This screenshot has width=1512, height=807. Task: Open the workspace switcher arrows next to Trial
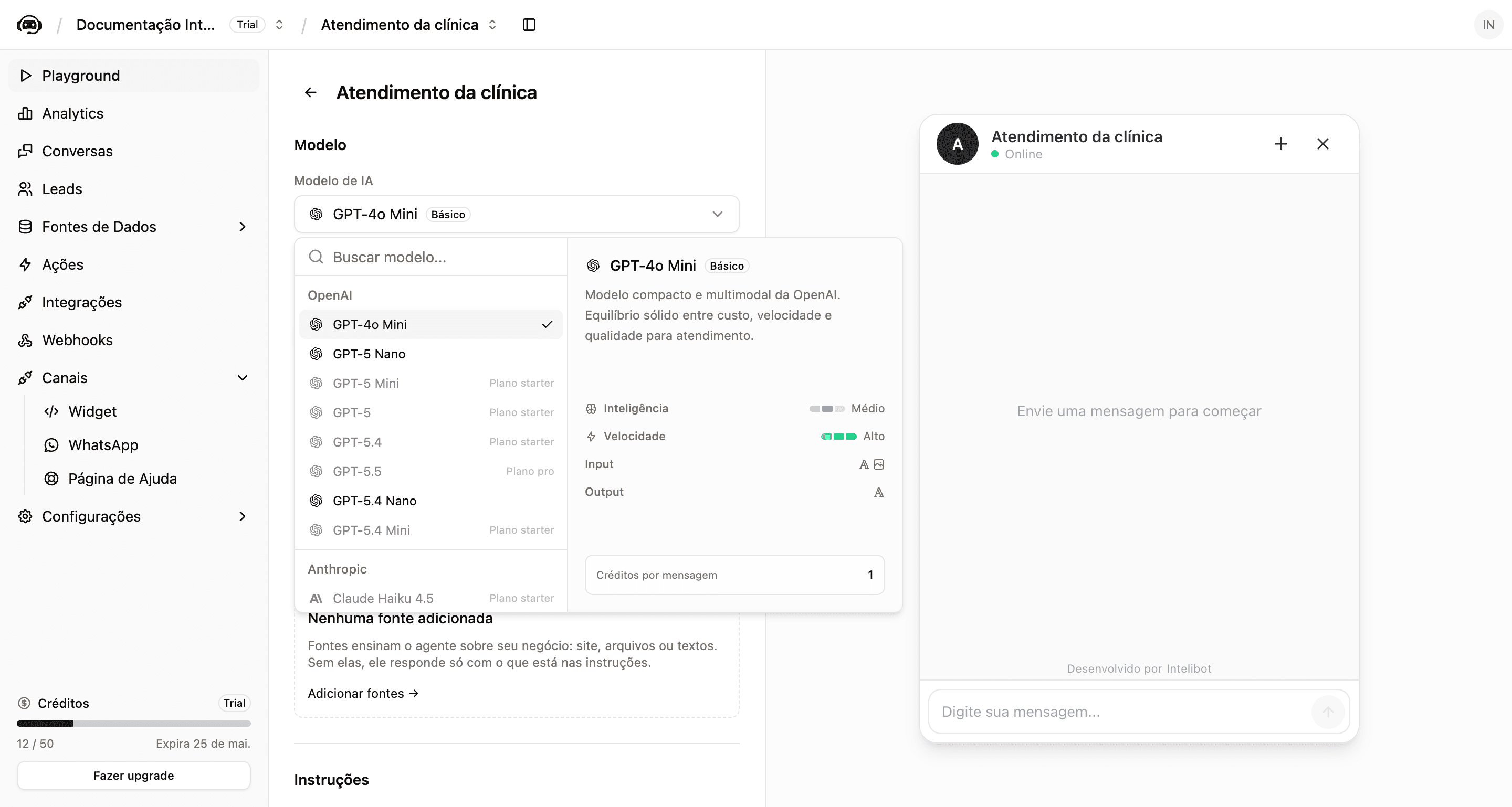click(x=279, y=25)
